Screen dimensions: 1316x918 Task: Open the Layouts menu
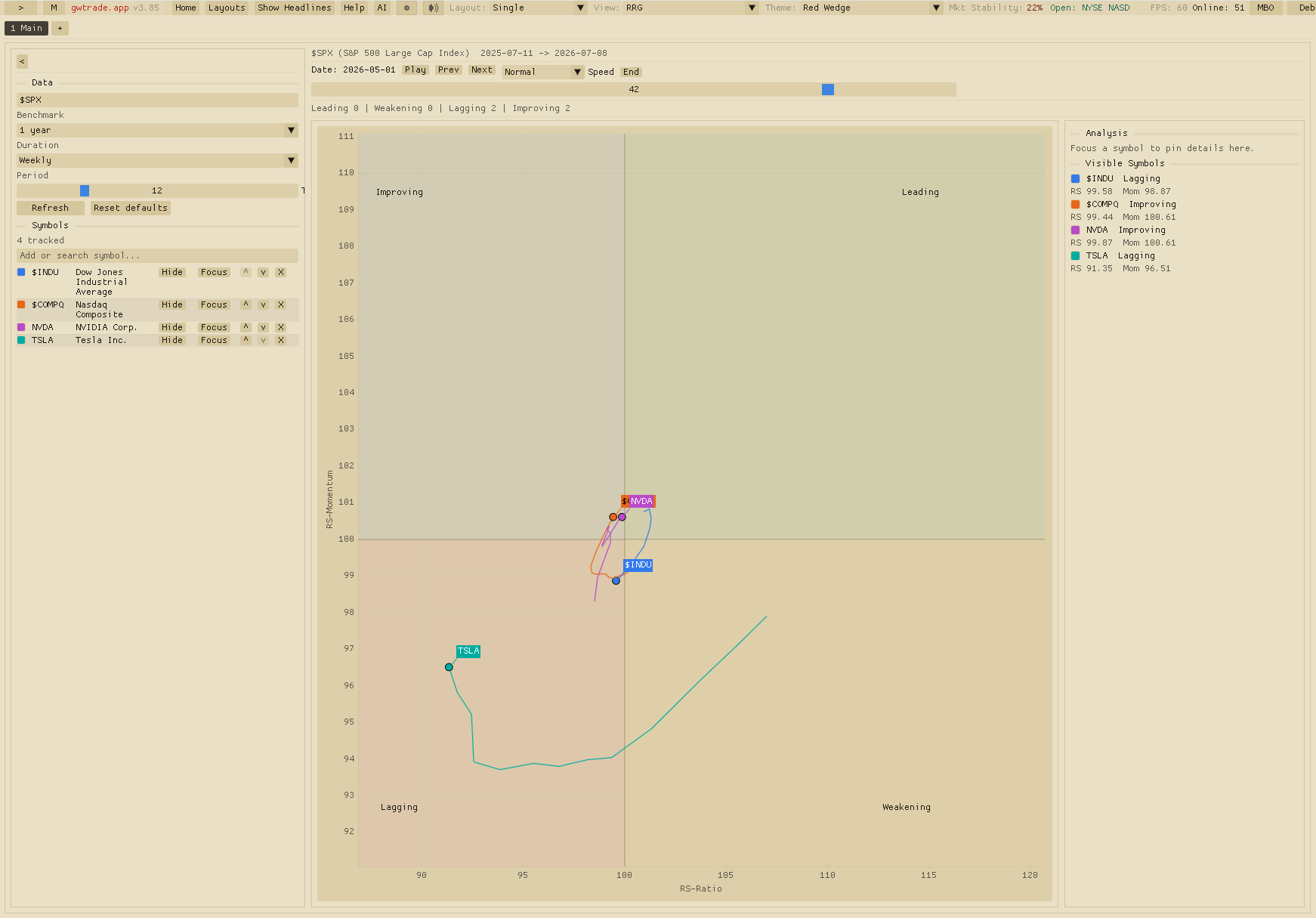click(227, 8)
